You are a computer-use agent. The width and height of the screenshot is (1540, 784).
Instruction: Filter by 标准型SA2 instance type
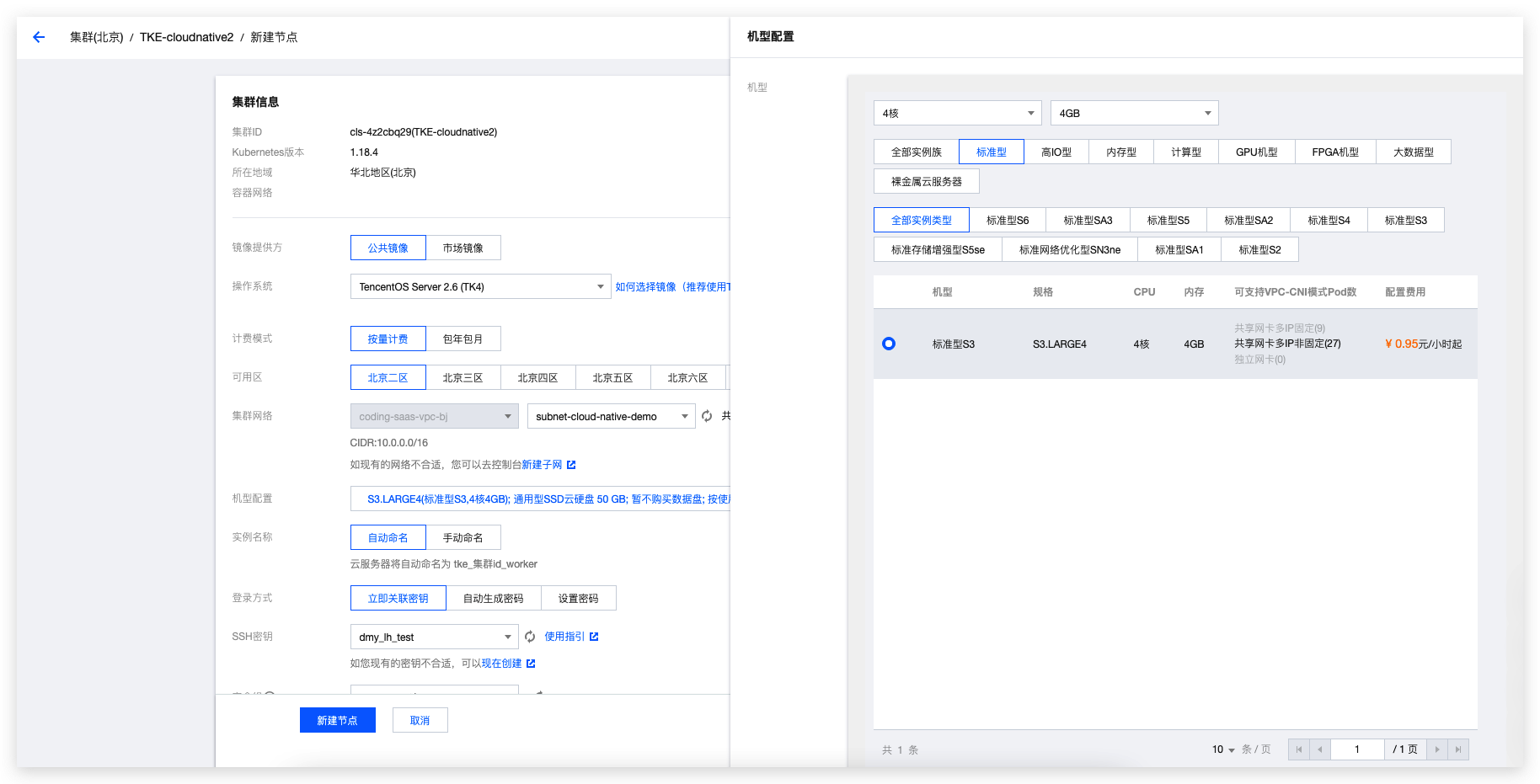tap(1249, 220)
